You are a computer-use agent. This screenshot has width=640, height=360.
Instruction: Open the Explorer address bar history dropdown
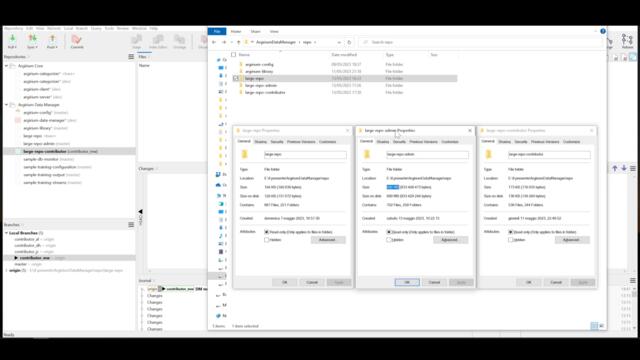coord(339,42)
